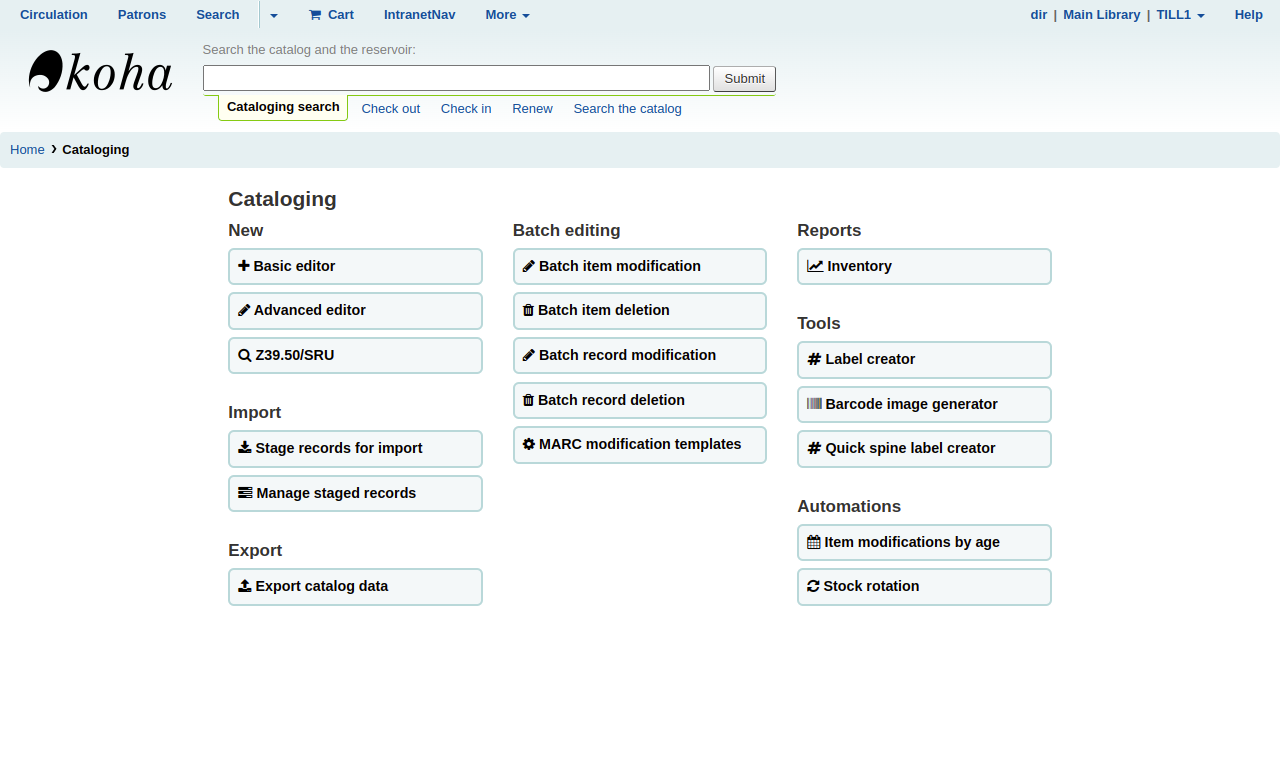The height and width of the screenshot is (777, 1280).
Task: Open the Koha logo home link
Action: click(100, 72)
